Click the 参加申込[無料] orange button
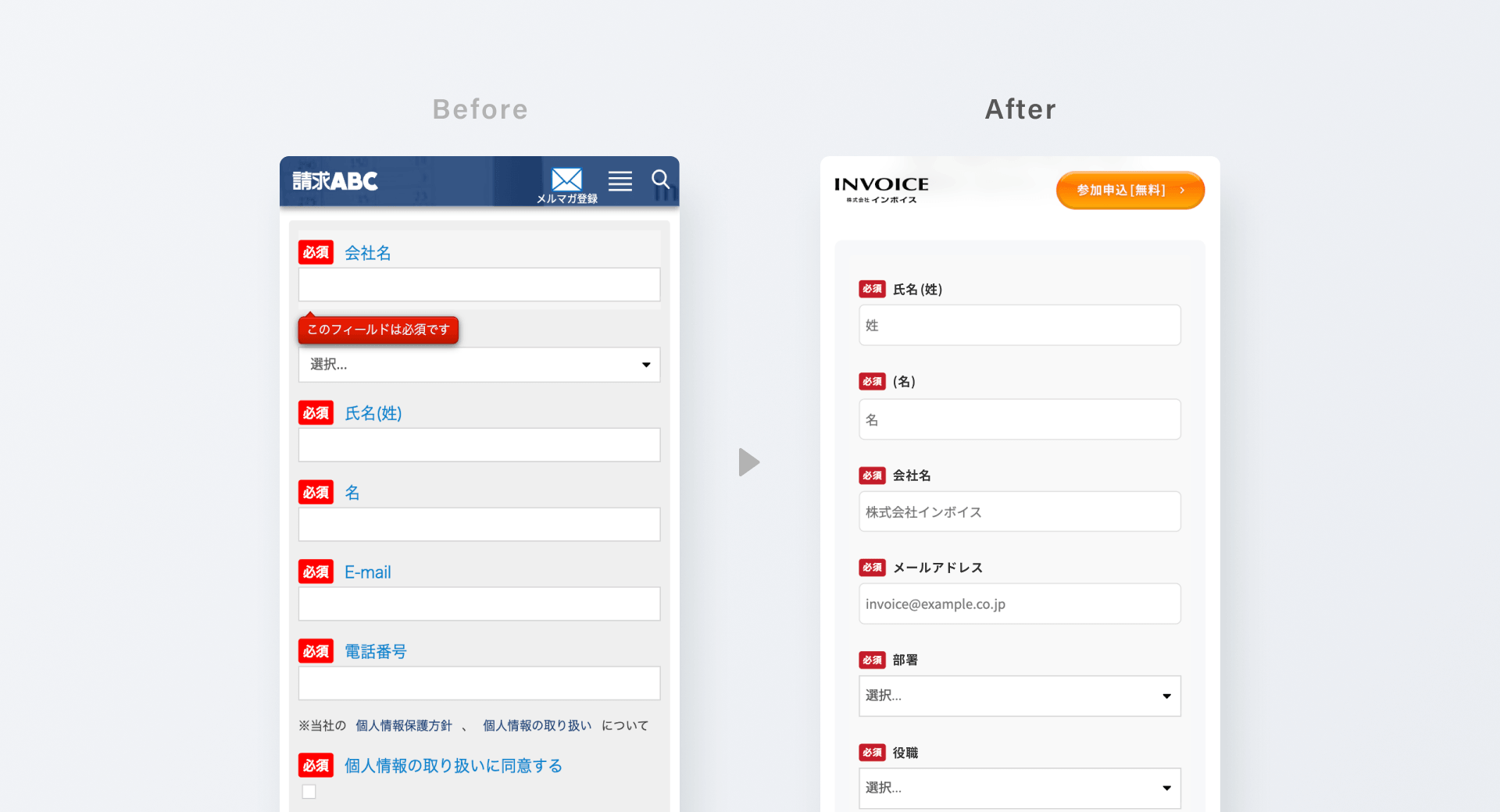The image size is (1500, 812). pyautogui.click(x=1130, y=191)
